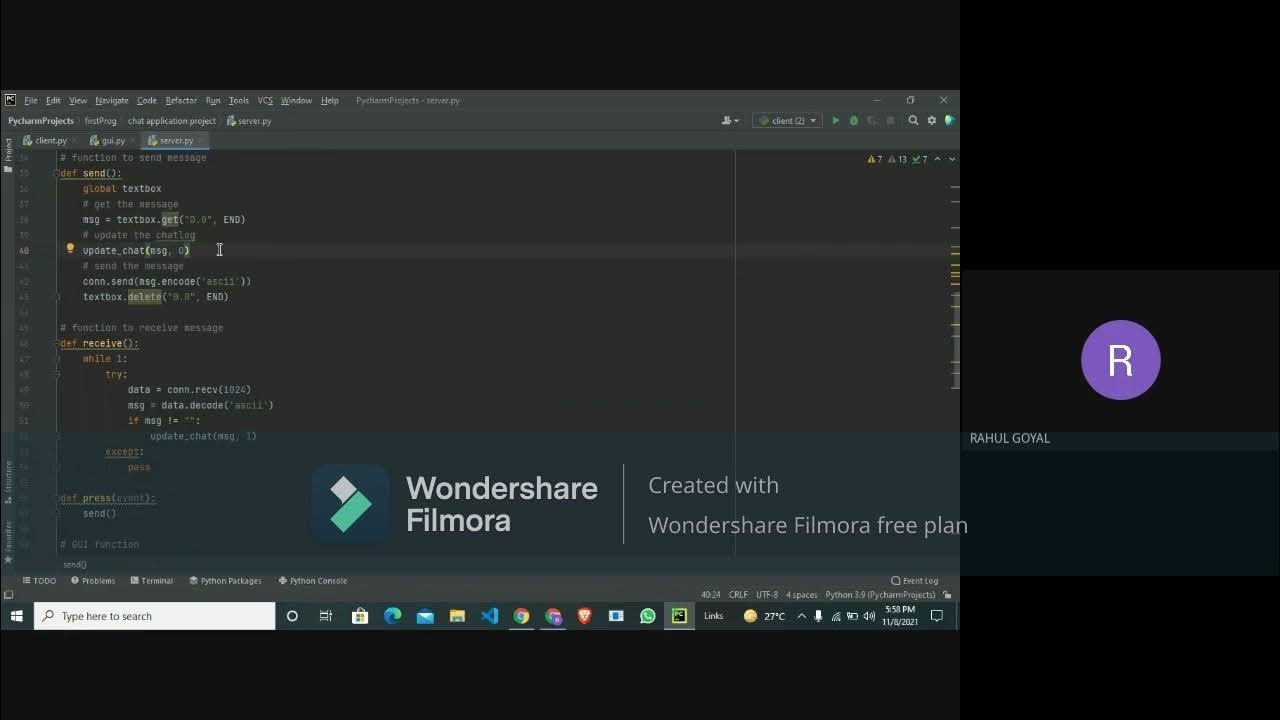
Task: Open IDE settings gear icon
Action: (x=932, y=121)
